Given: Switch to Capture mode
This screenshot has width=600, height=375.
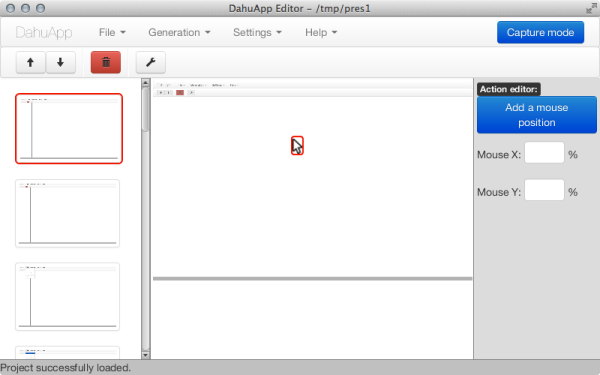Looking at the screenshot, I should click(540, 33).
